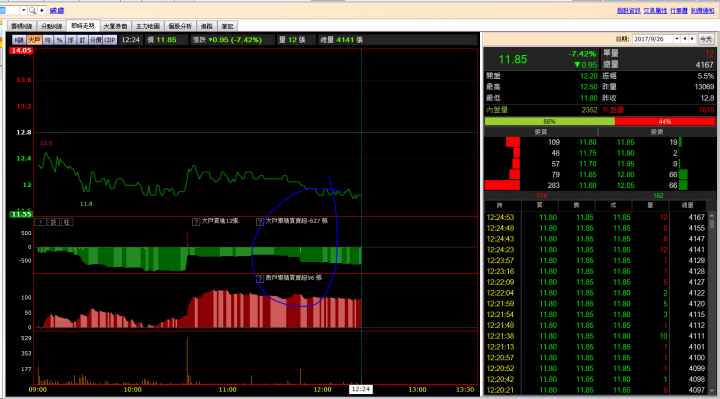Click the bid row with 109 at 11.80

541,142
